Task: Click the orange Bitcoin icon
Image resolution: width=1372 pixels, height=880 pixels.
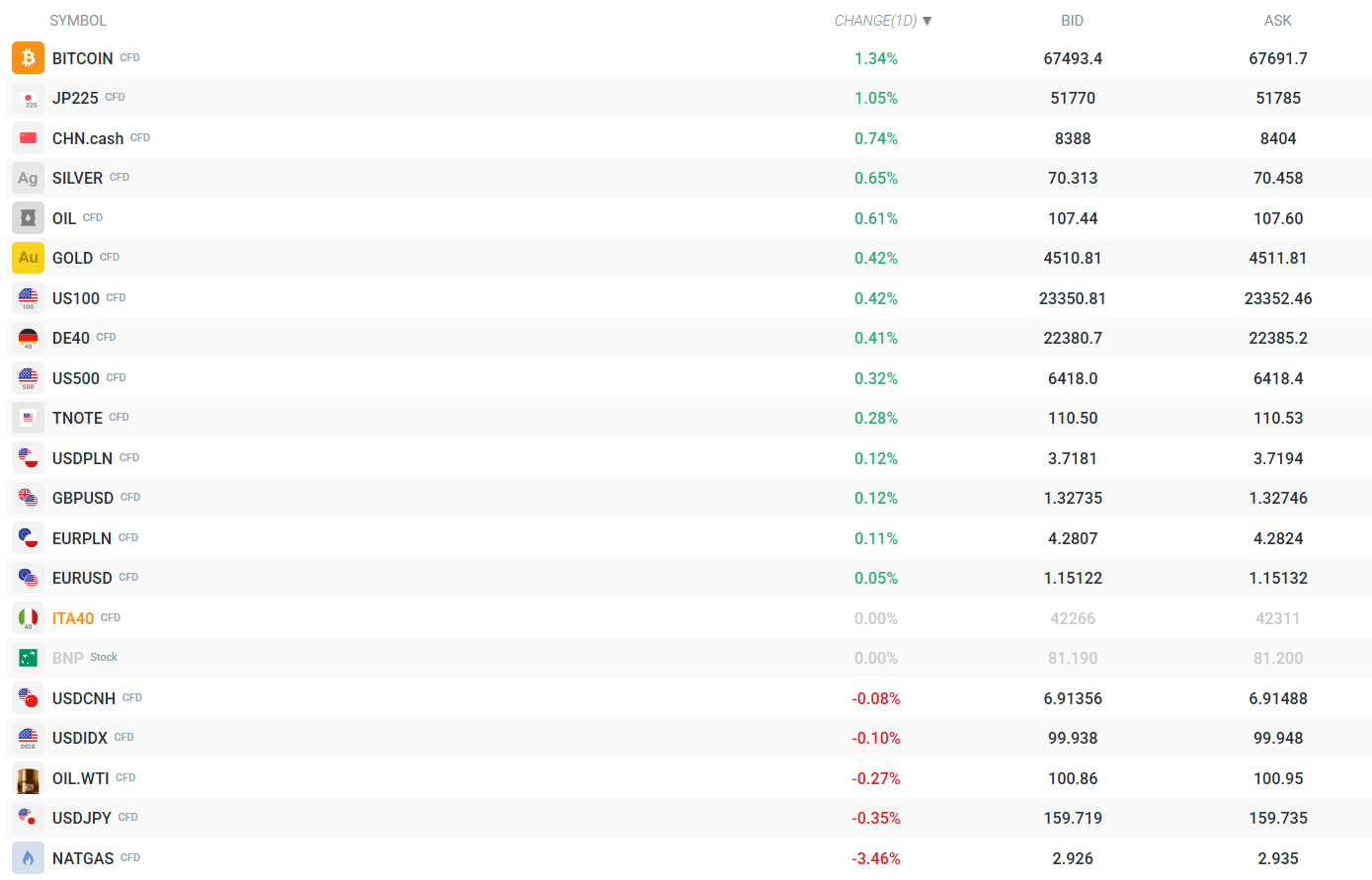Action: click(28, 58)
